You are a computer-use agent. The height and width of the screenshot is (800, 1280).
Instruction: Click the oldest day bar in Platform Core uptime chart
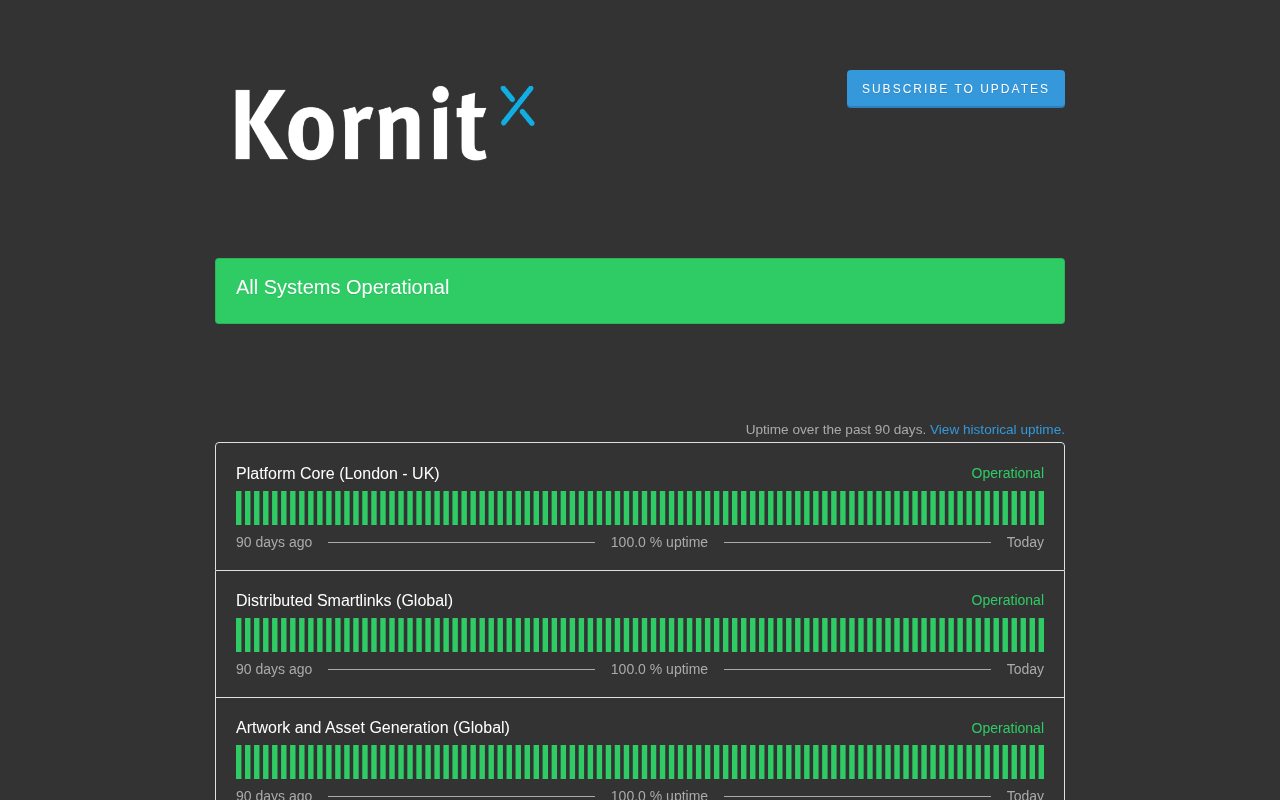point(239,508)
